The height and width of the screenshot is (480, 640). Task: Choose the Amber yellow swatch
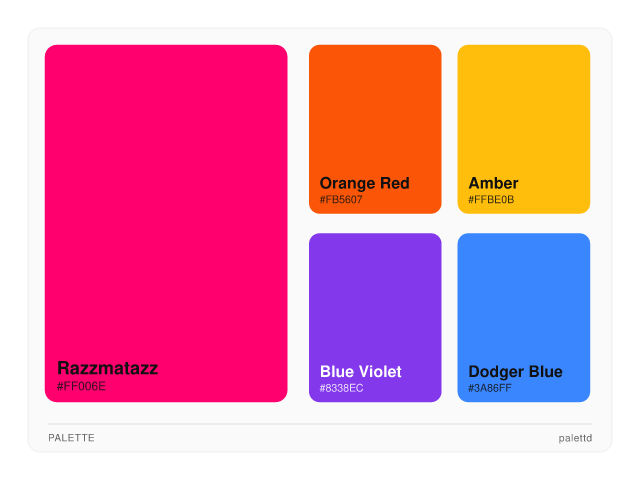point(523,110)
